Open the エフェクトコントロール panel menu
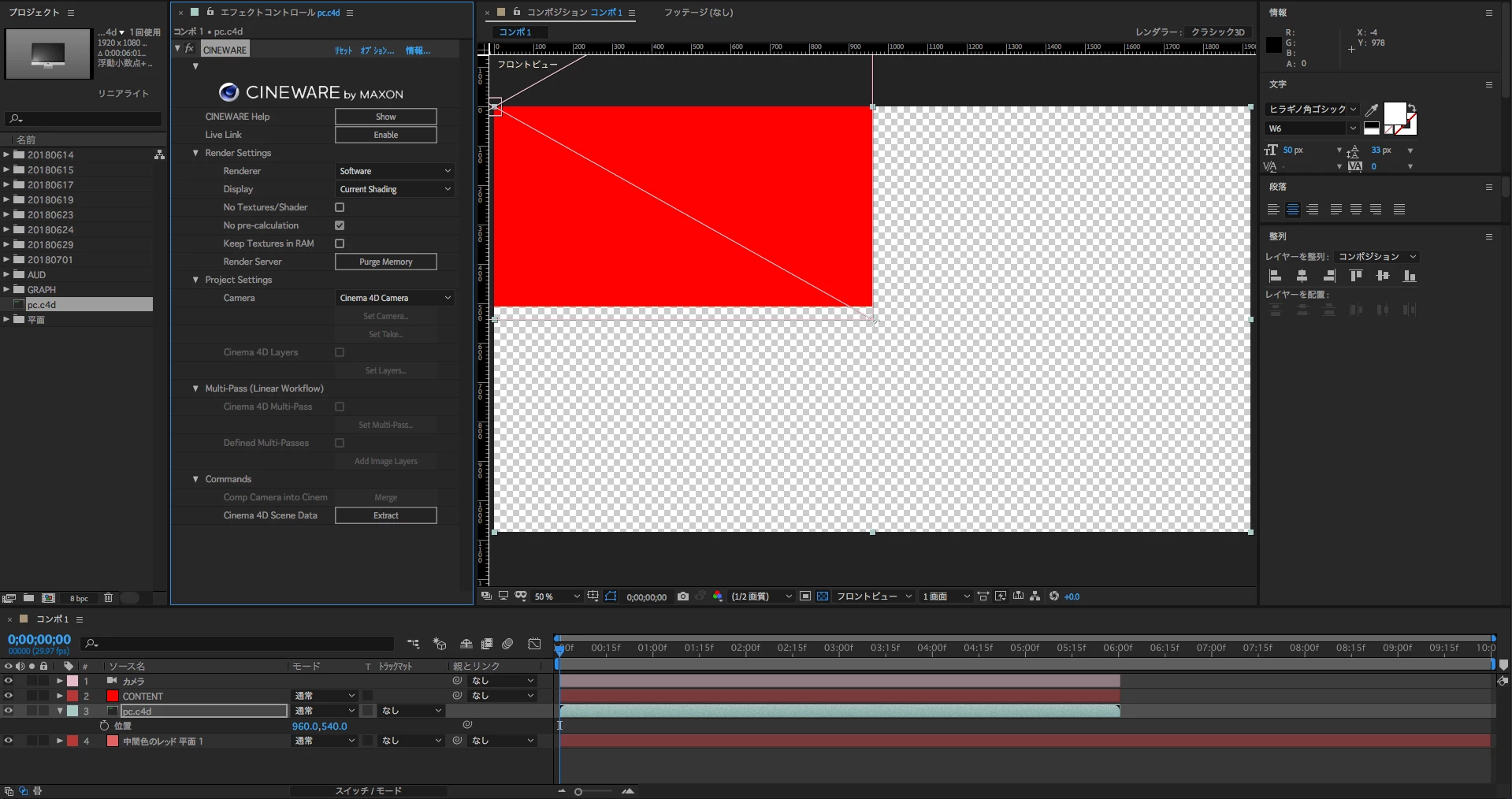This screenshot has width=1512, height=799. [x=350, y=13]
